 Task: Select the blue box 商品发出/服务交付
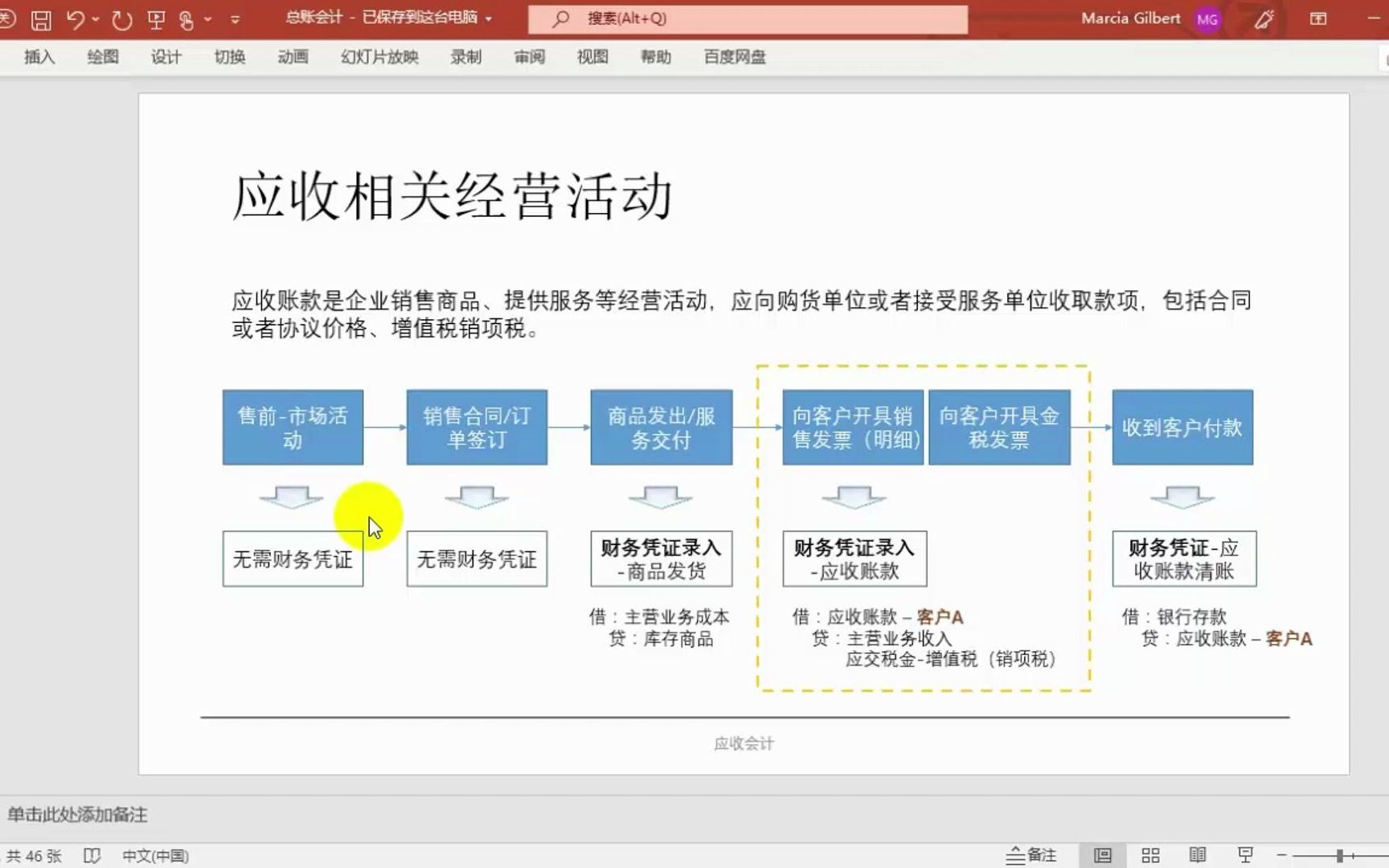pyautogui.click(x=661, y=428)
